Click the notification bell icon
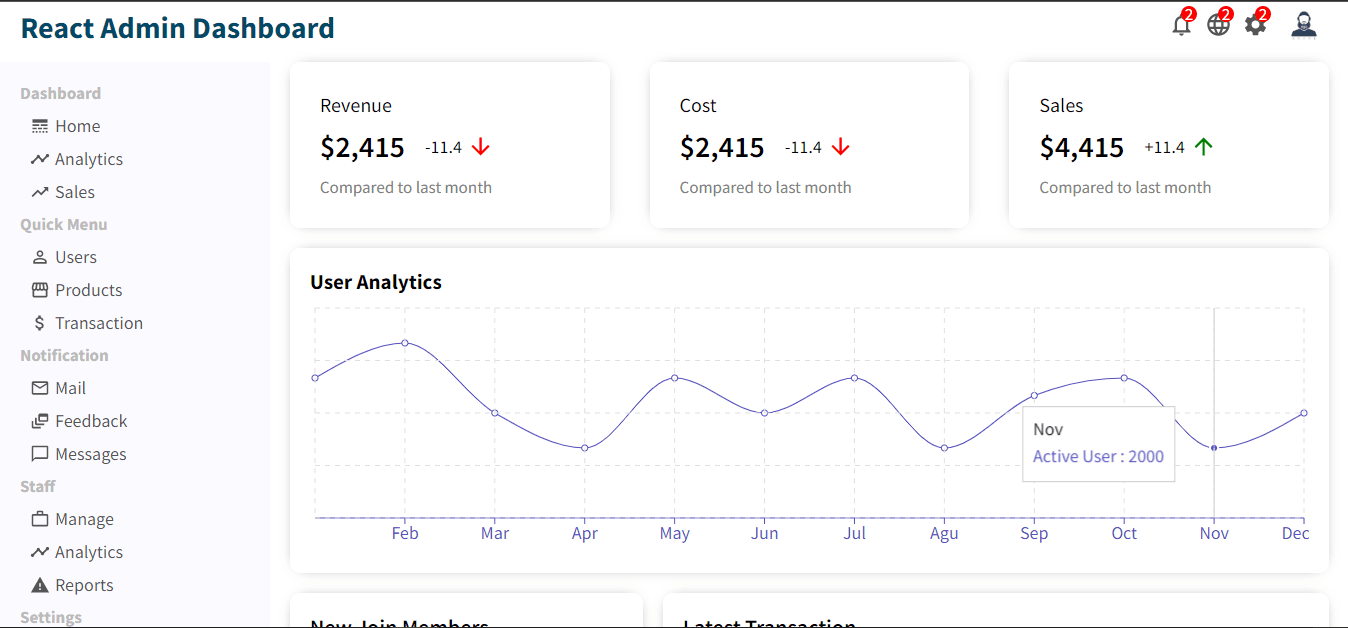The width and height of the screenshot is (1348, 628). click(x=1181, y=25)
